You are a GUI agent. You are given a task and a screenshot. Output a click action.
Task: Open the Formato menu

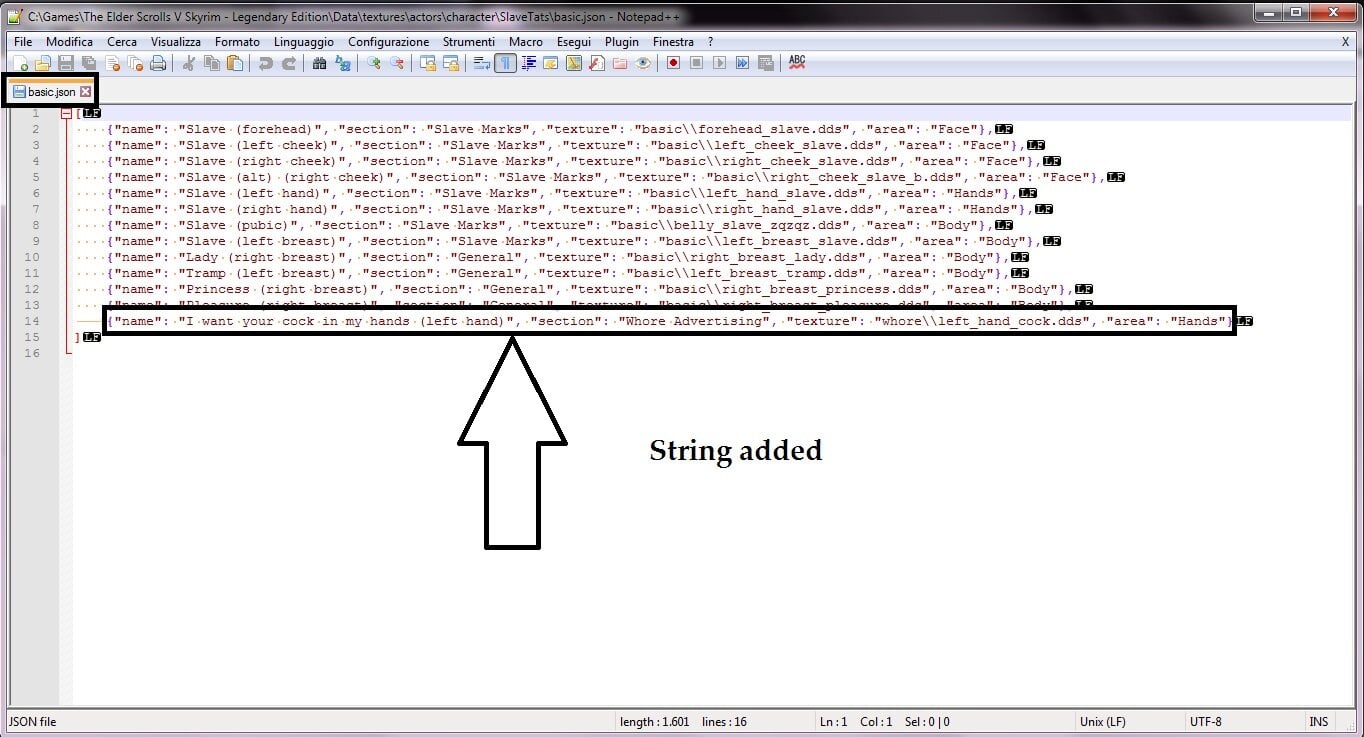tap(237, 42)
